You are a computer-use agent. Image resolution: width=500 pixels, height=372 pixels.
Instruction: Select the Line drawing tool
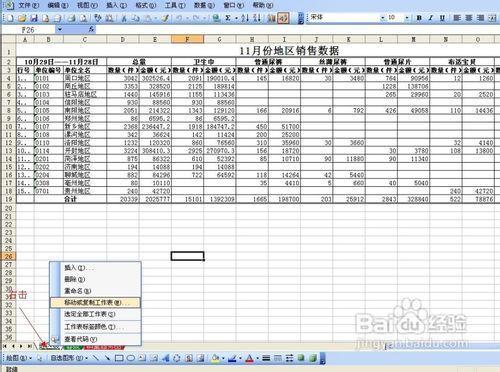(x=96, y=358)
